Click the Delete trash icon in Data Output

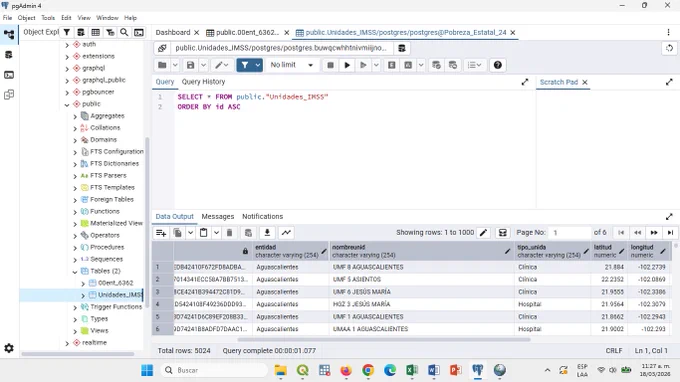229,233
